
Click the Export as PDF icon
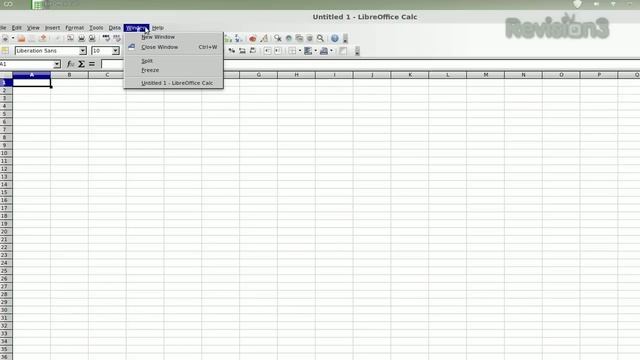tap(70, 38)
